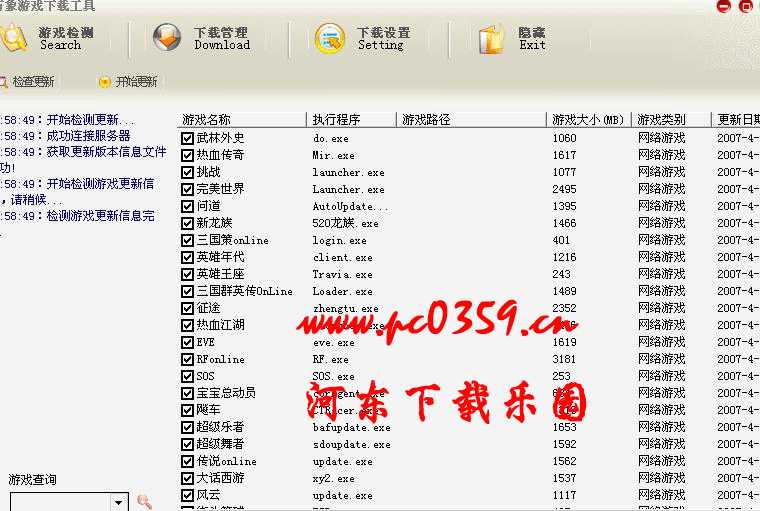Open 下载设置 Setting icon
The height and width of the screenshot is (511, 760).
tap(330, 38)
